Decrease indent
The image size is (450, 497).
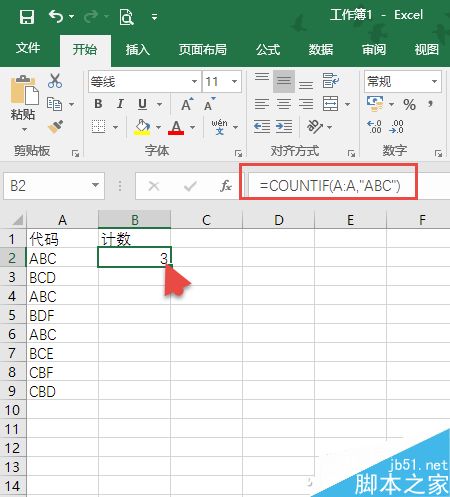point(262,127)
